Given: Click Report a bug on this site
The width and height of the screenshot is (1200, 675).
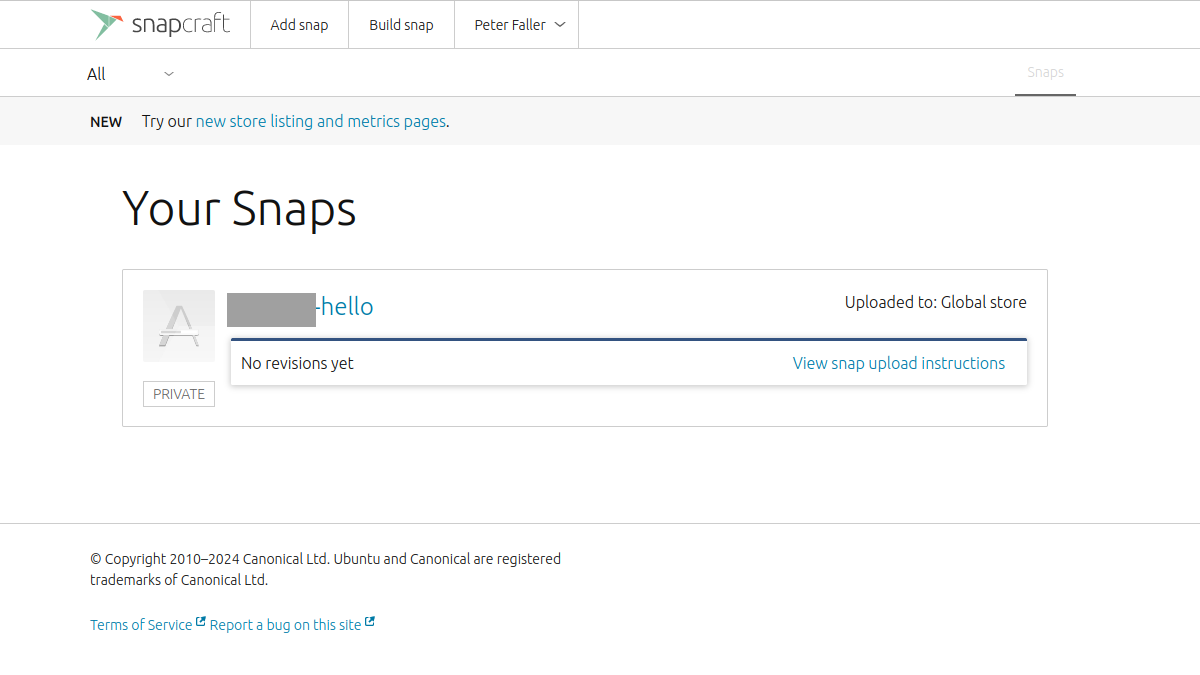Looking at the screenshot, I should pyautogui.click(x=285, y=625).
